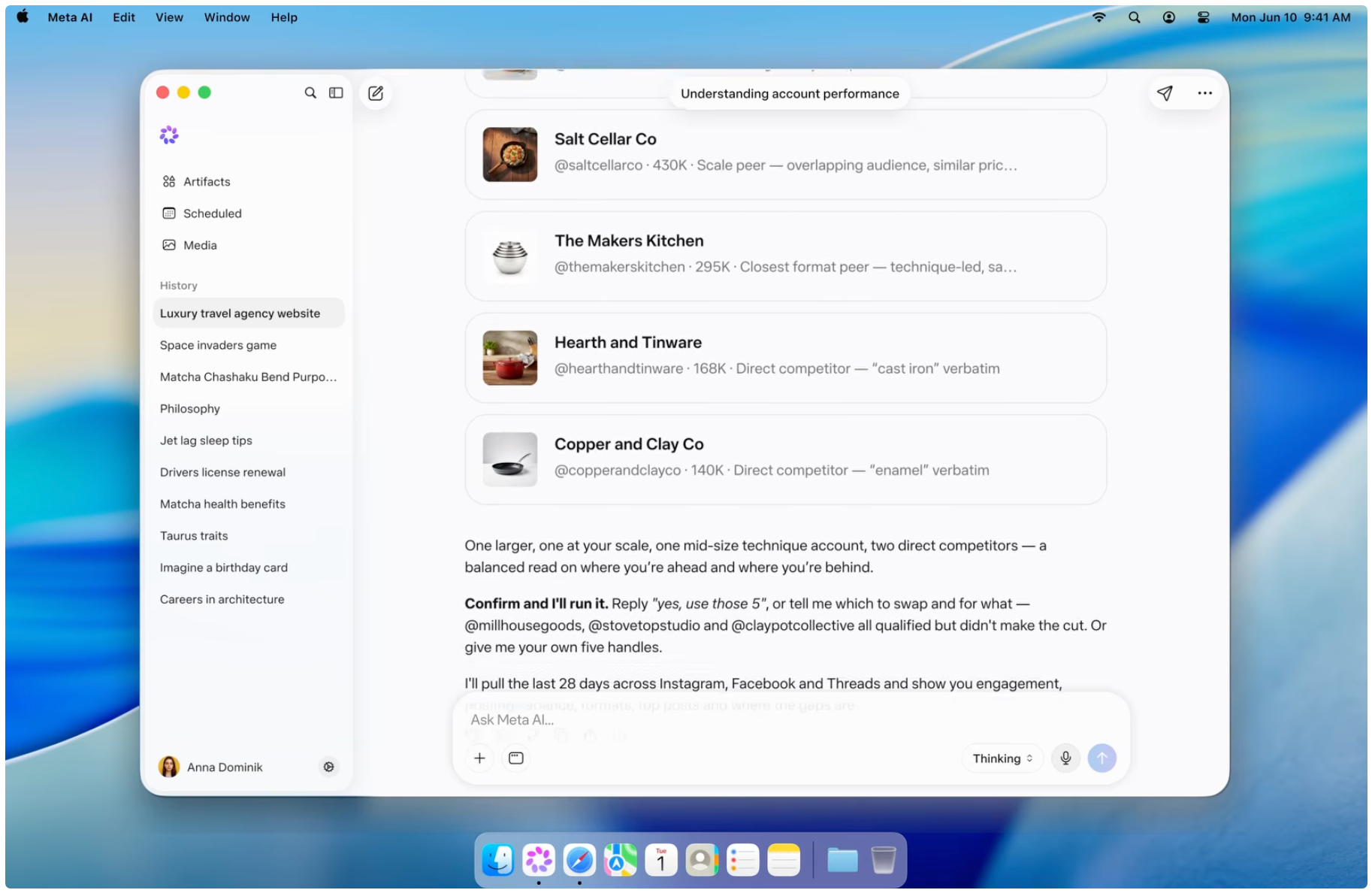The width and height of the screenshot is (1372, 893).
Task: Open settings via the gear icon by Anna Dominik
Action: [x=329, y=767]
